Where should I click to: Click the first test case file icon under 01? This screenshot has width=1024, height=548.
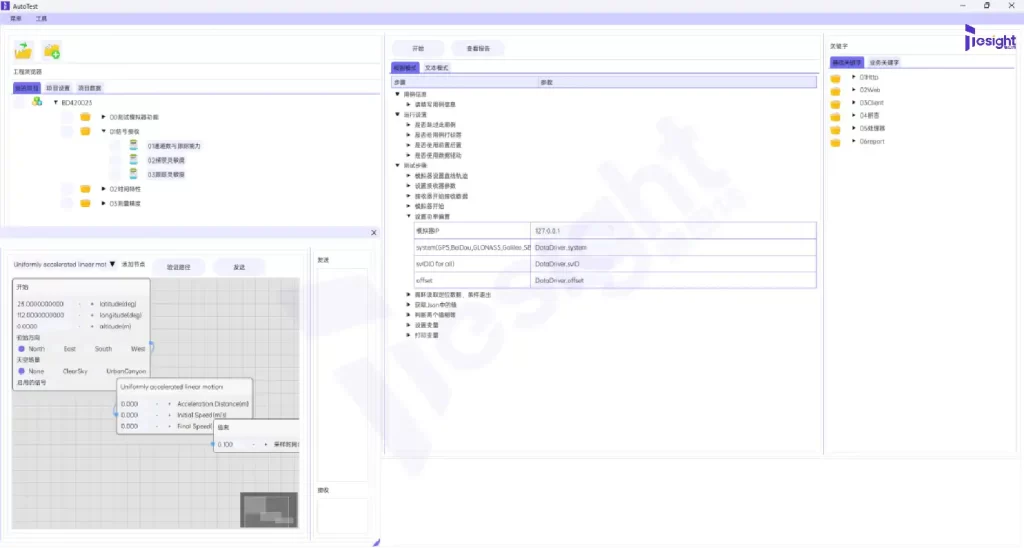[133, 145]
